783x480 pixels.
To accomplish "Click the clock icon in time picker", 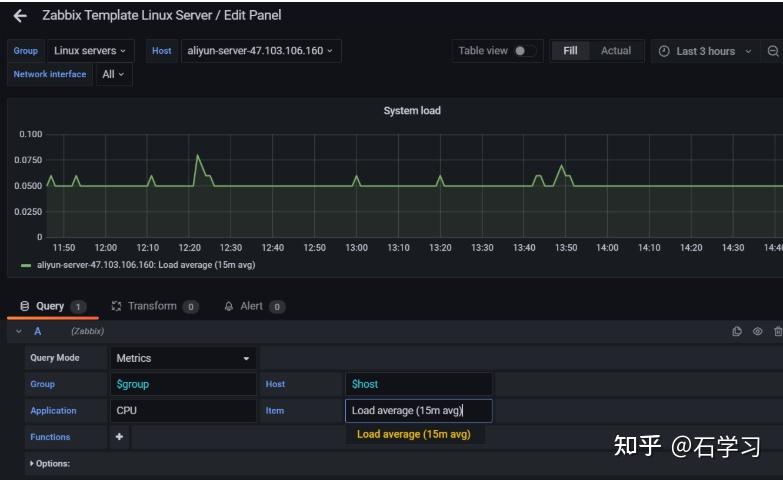I will (664, 51).
